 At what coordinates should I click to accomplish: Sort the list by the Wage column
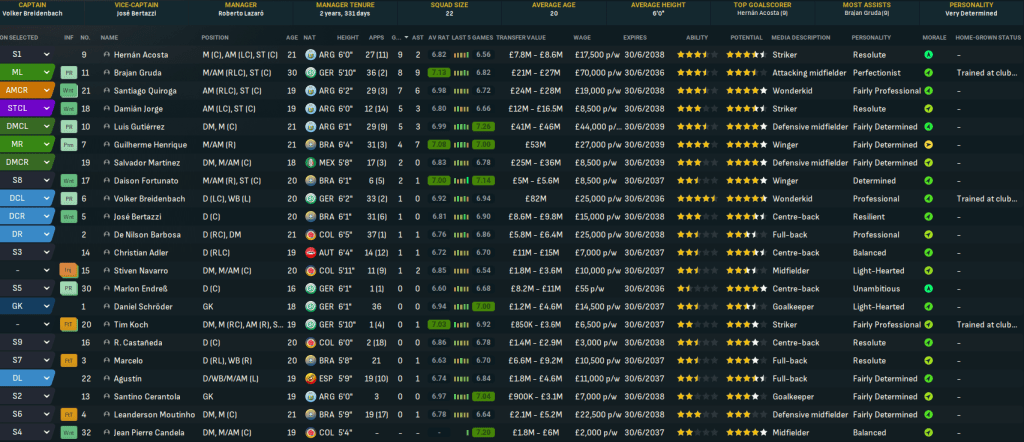tap(583, 36)
